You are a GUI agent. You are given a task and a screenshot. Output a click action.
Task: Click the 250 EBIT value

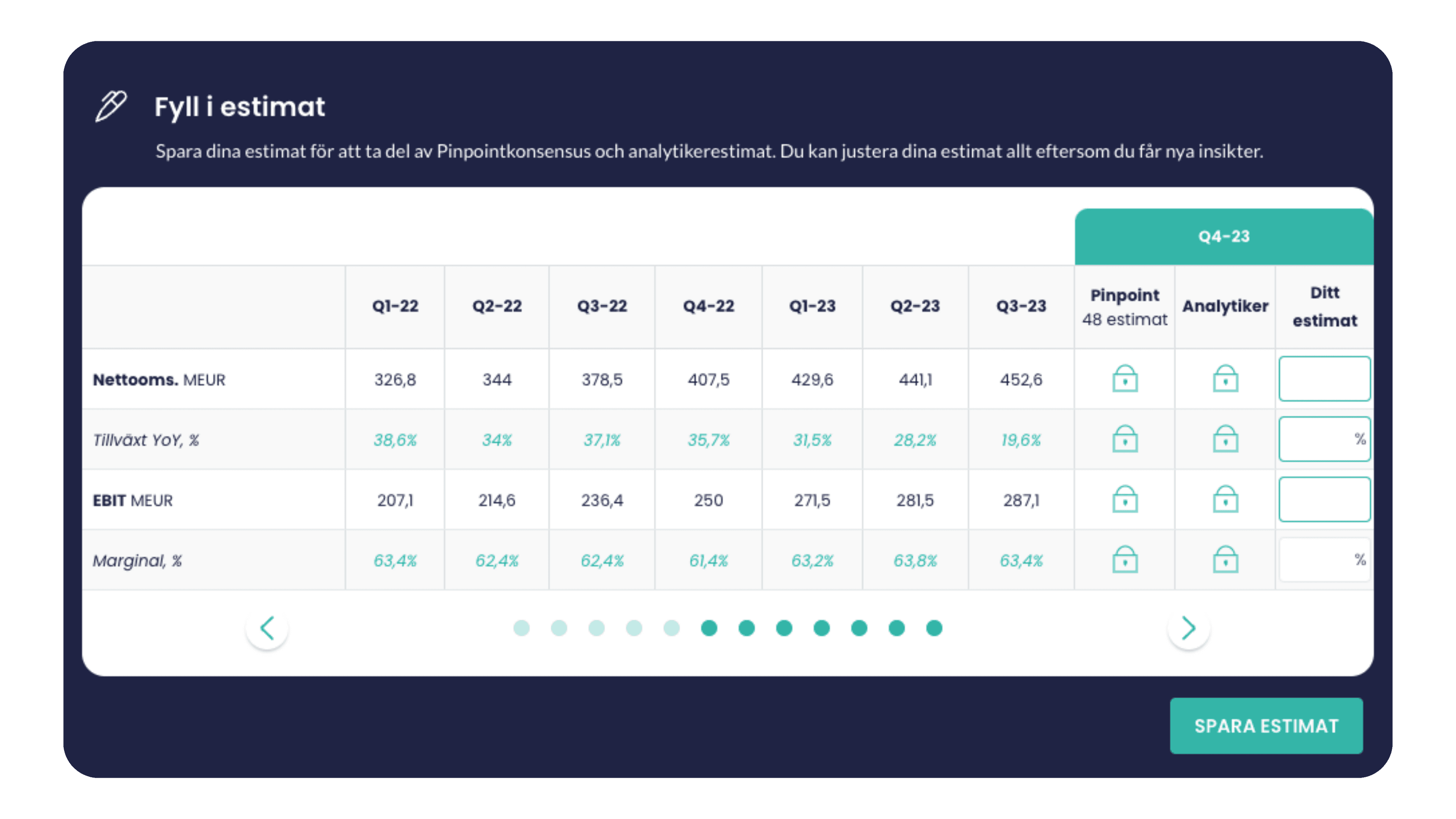click(x=708, y=501)
